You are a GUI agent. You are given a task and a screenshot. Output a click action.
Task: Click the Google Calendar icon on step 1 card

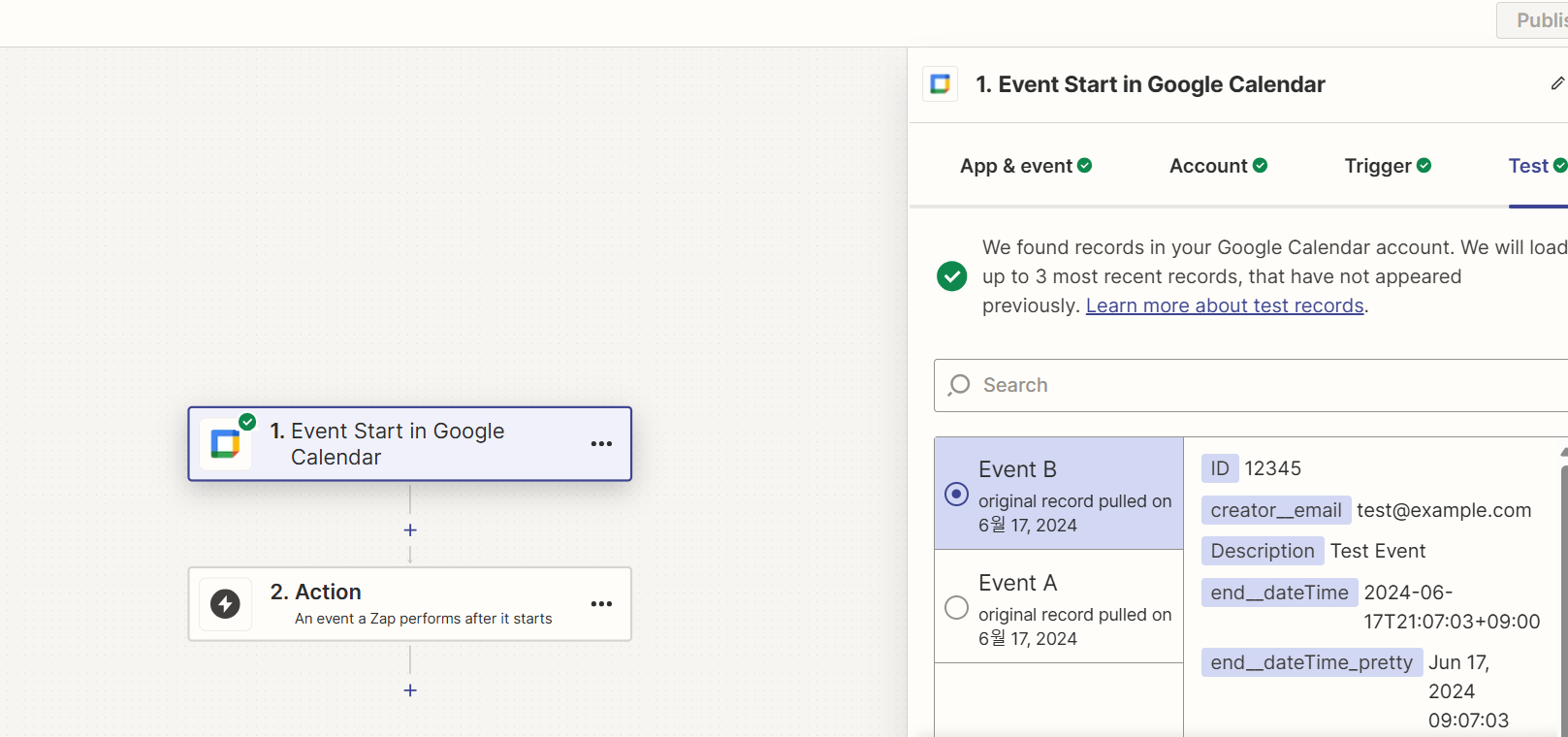tap(225, 444)
